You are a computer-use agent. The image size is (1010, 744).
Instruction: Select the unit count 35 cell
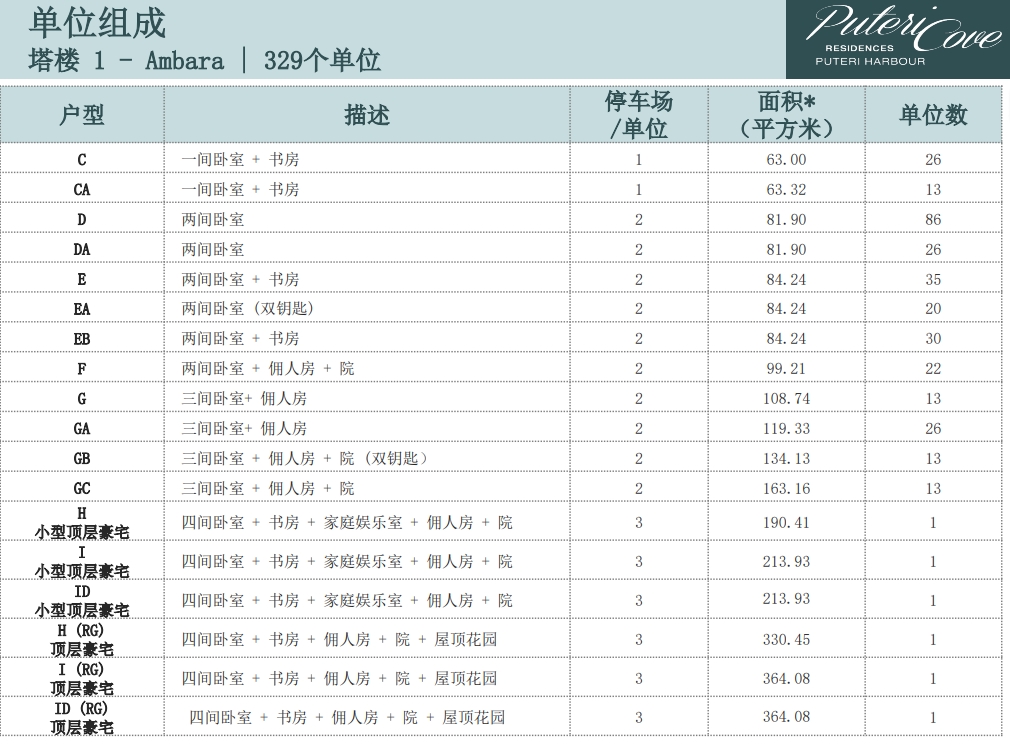933,279
